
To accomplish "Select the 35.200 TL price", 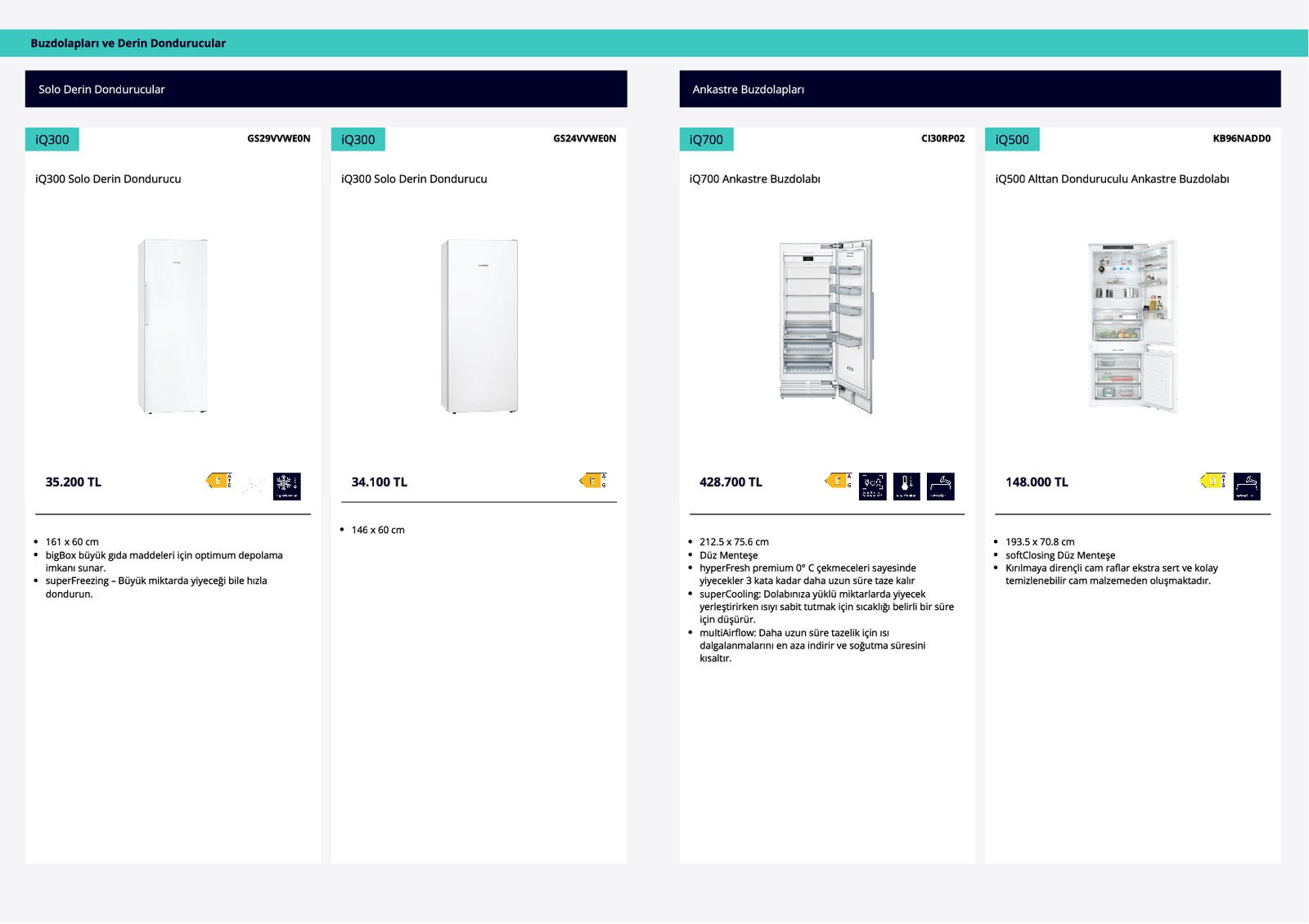I will click(x=74, y=482).
